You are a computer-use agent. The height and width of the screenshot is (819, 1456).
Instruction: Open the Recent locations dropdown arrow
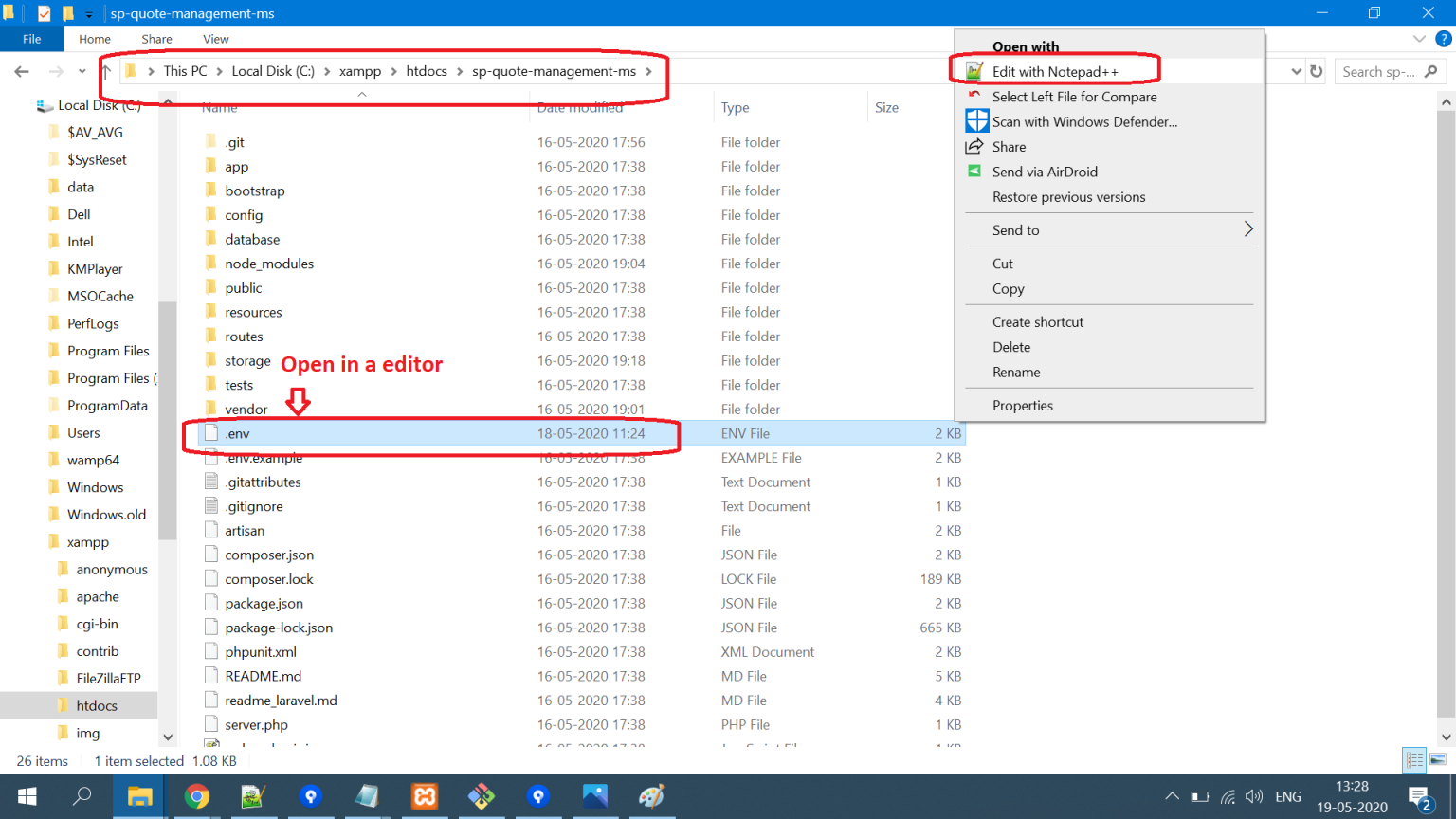coord(82,71)
